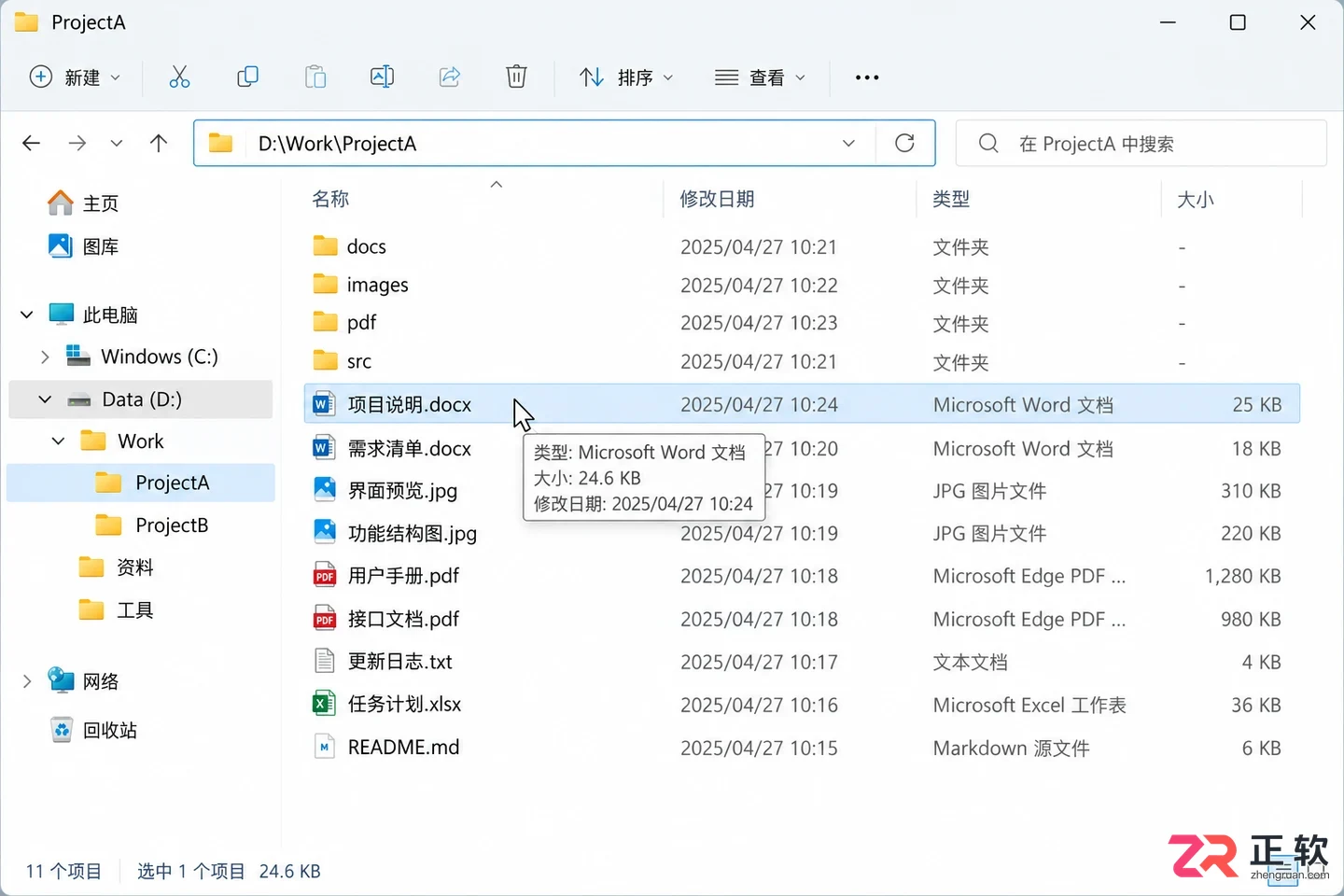
Task: Go back with the left arrow
Action: tap(32, 143)
